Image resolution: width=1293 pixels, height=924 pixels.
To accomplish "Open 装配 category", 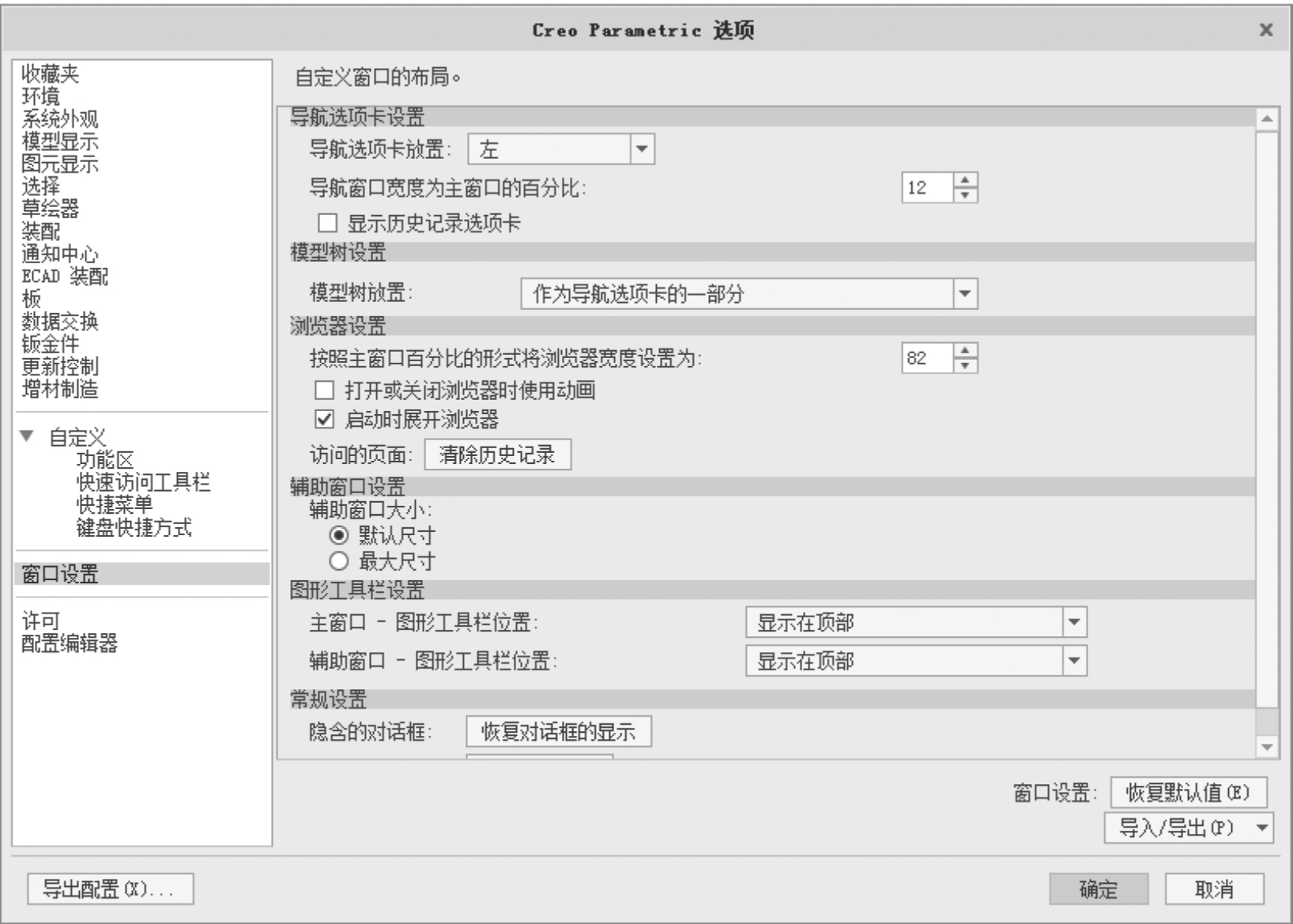I will tap(40, 231).
